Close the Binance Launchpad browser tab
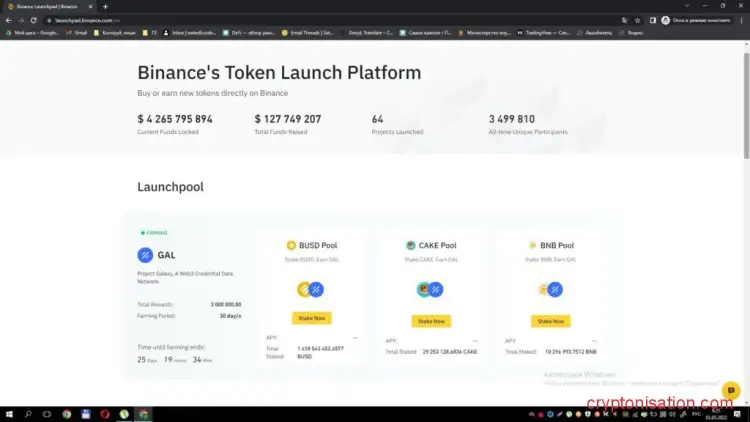750x422 pixels. coord(90,7)
